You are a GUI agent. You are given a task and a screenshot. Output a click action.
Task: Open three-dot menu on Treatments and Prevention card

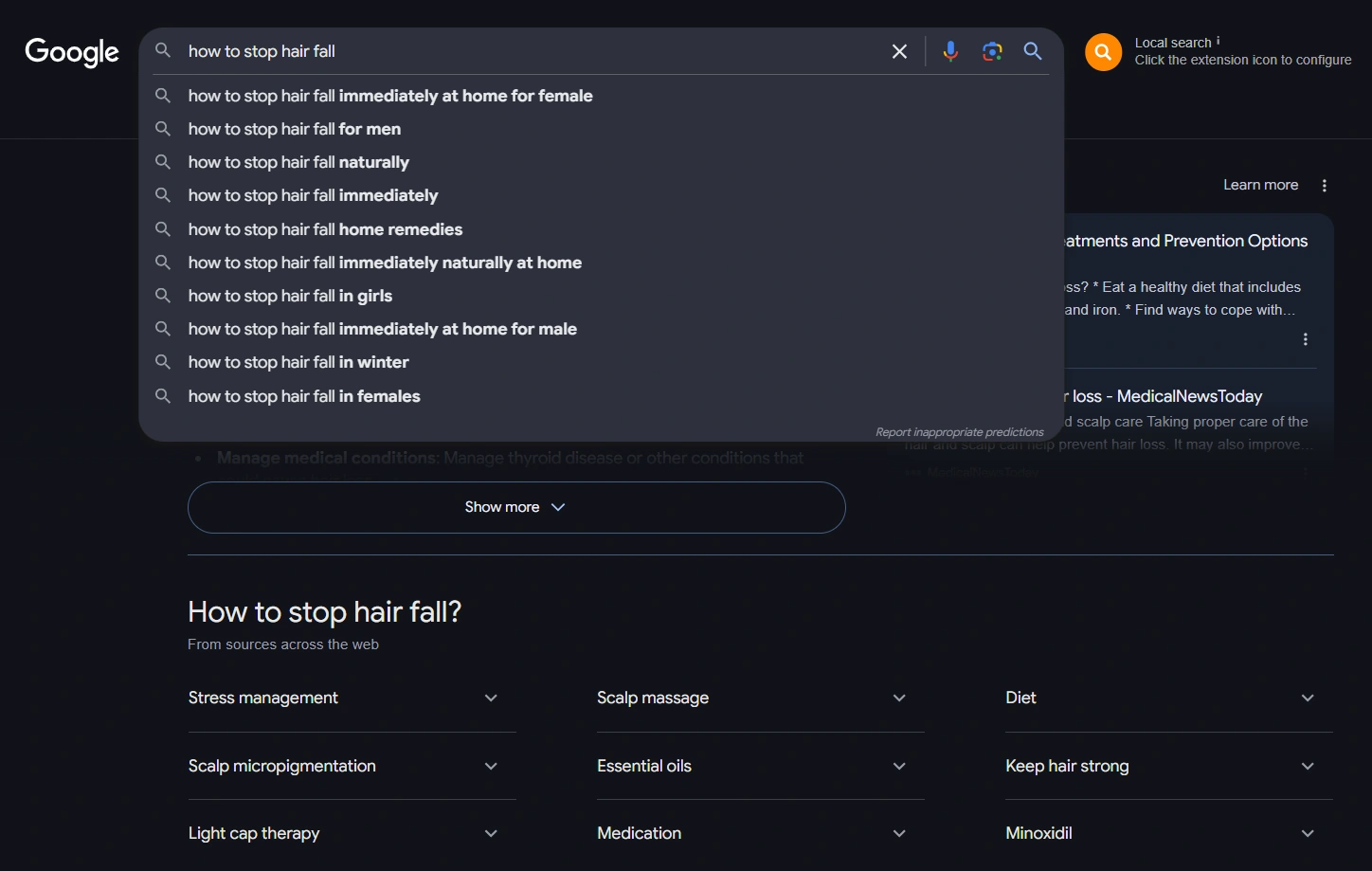[x=1306, y=339]
